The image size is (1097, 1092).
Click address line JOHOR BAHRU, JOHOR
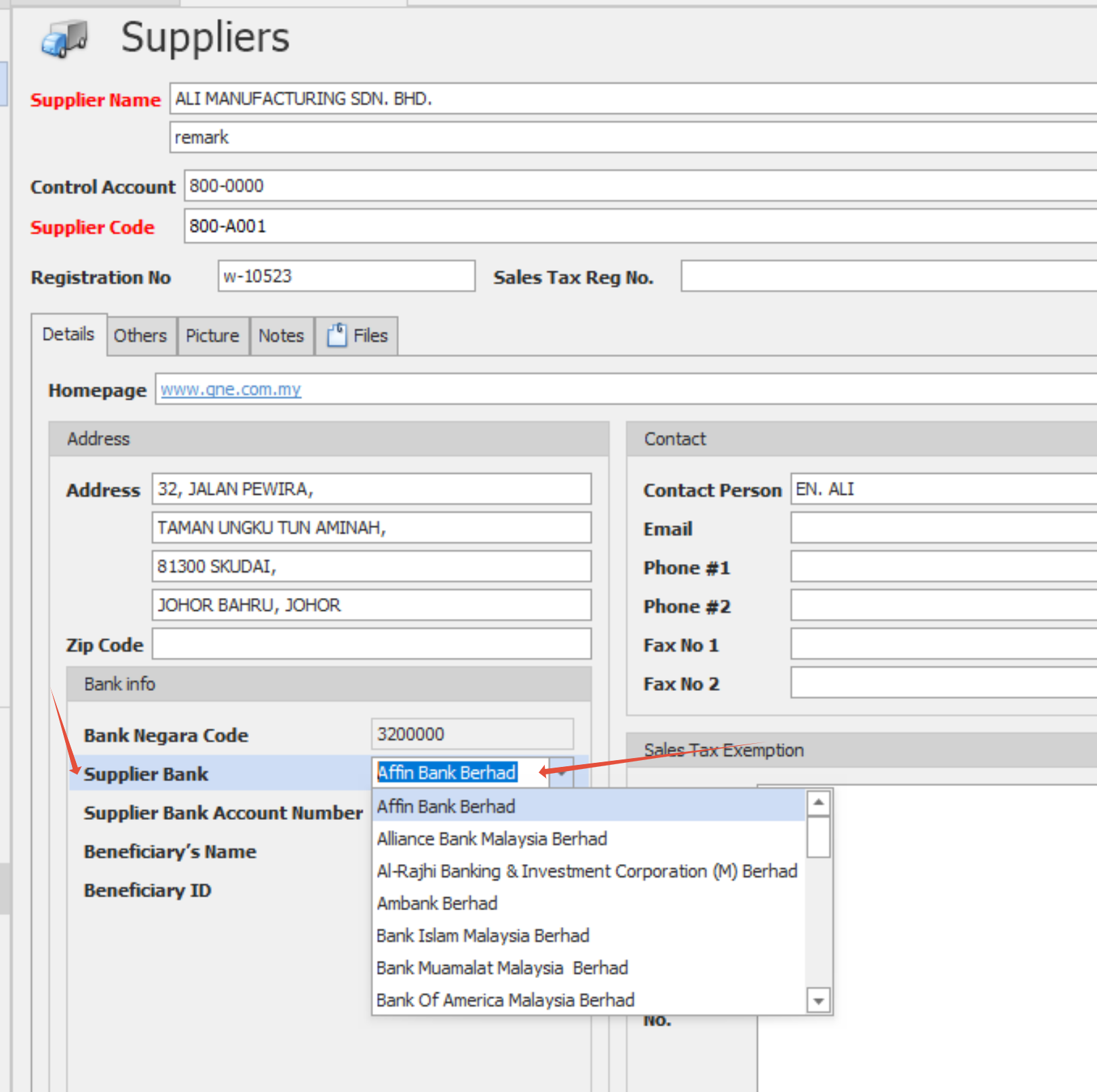(x=372, y=605)
